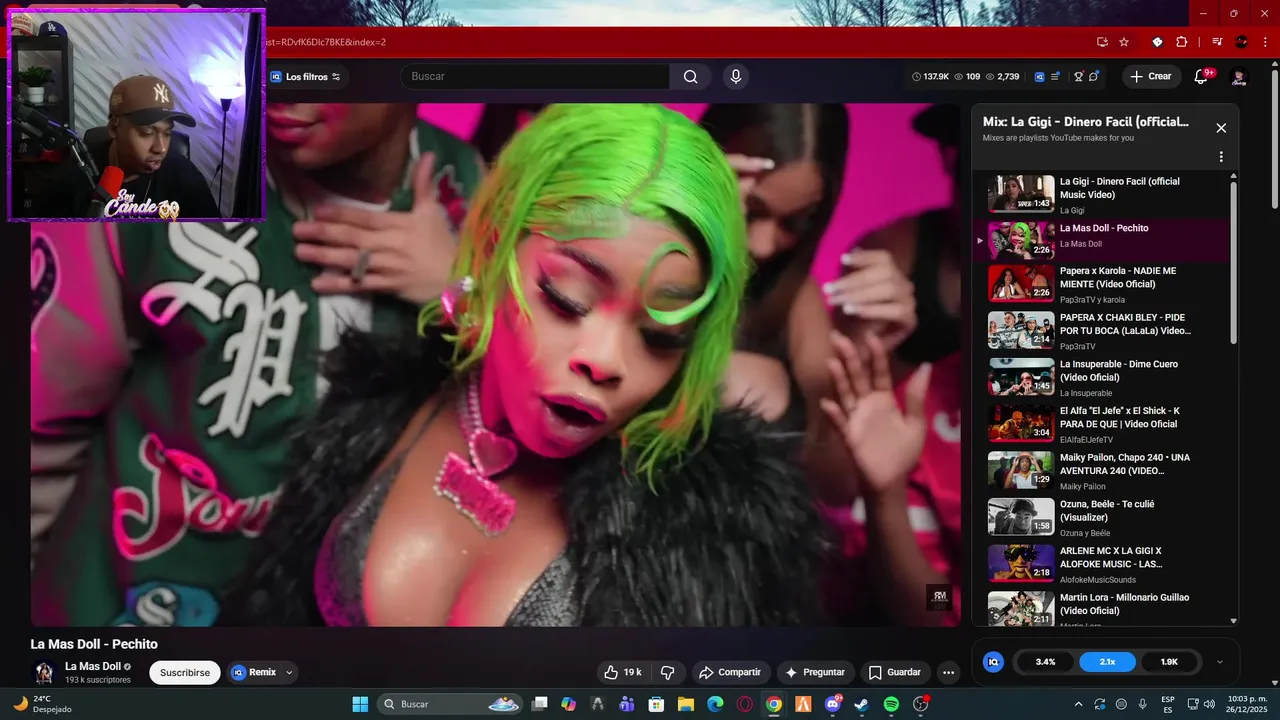Select the 1.9K stat pill
This screenshot has height=720, width=1280.
click(x=1169, y=662)
